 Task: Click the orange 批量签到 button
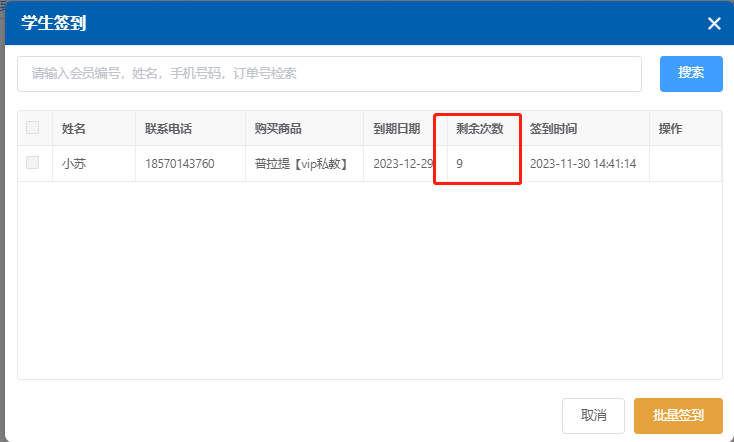(x=678, y=415)
